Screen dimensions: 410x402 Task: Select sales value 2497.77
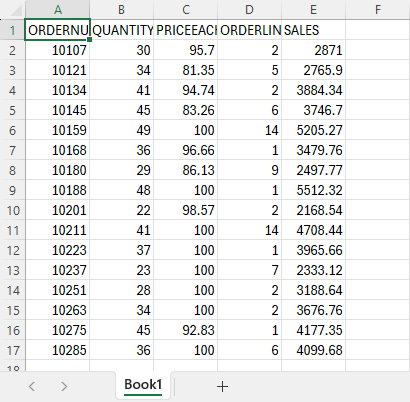click(x=314, y=170)
